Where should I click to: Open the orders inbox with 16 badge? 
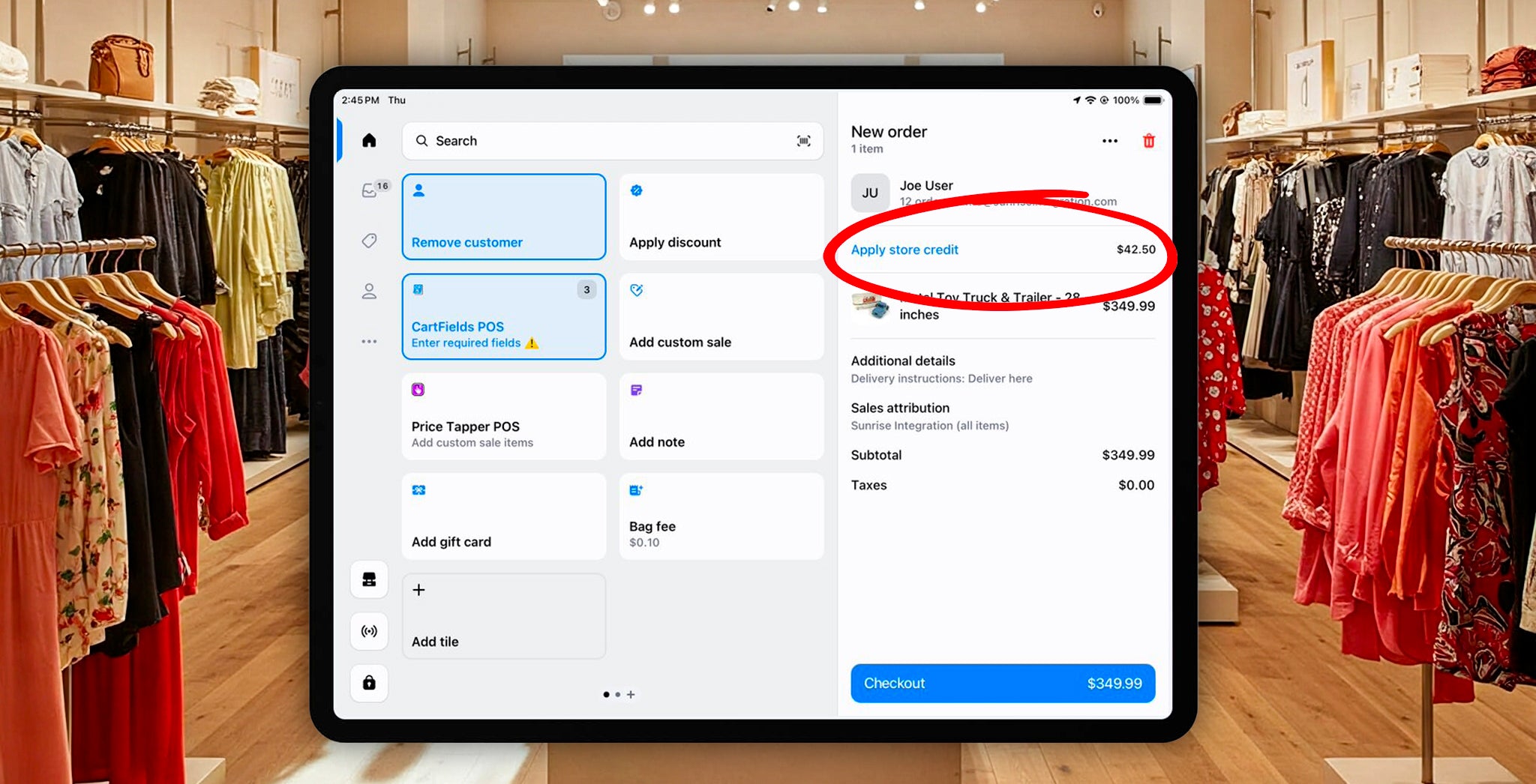[x=370, y=190]
